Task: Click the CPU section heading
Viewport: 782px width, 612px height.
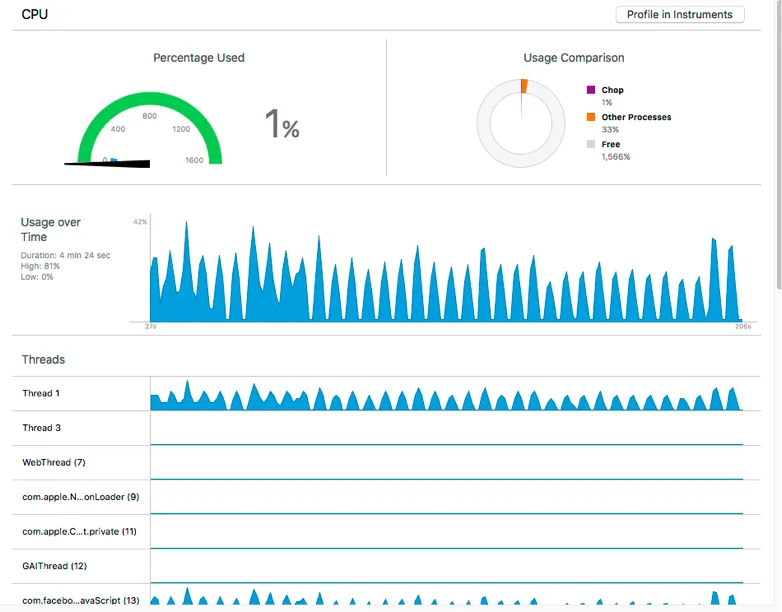Action: coord(34,14)
